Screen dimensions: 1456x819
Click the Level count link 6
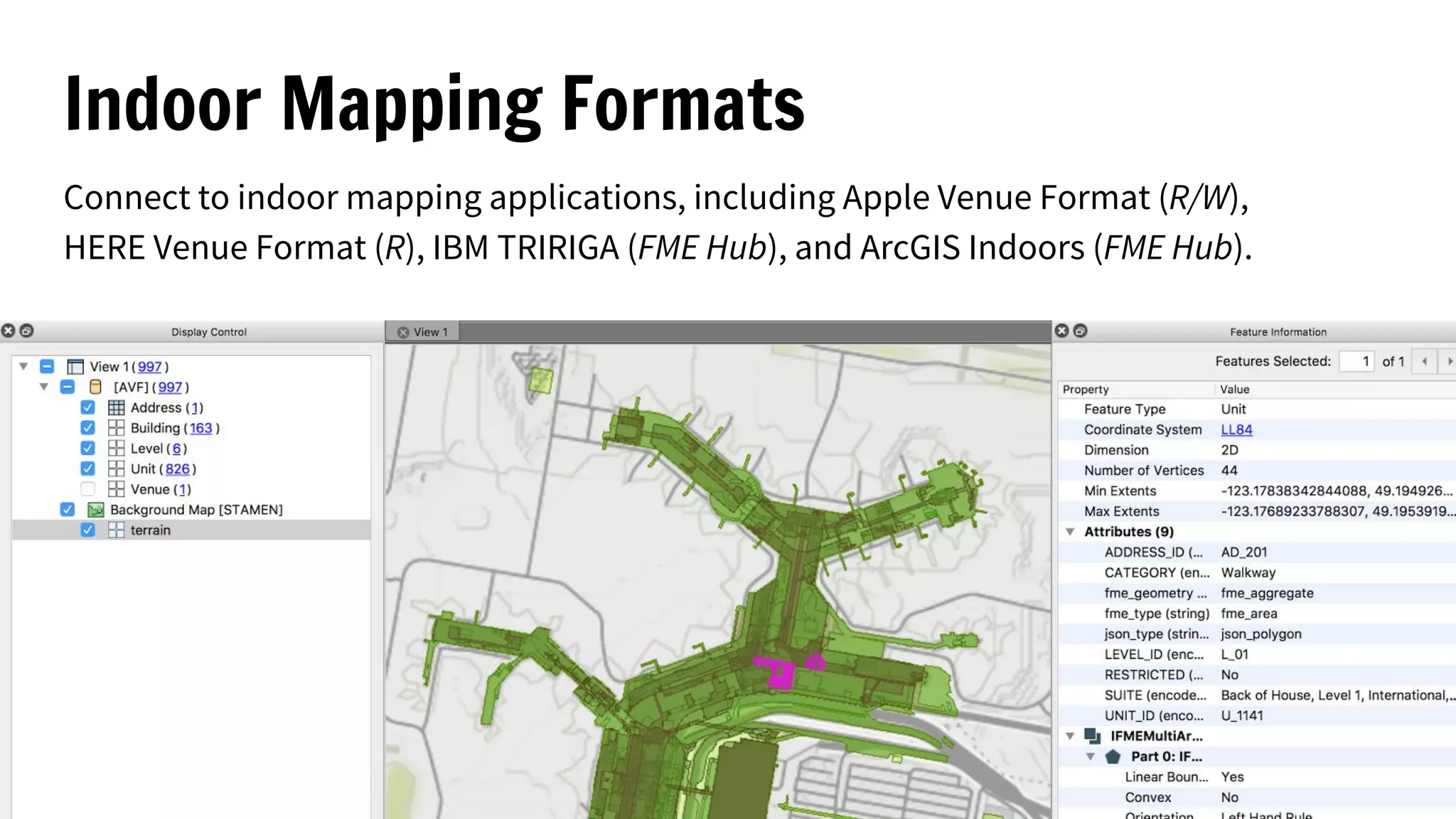point(177,449)
